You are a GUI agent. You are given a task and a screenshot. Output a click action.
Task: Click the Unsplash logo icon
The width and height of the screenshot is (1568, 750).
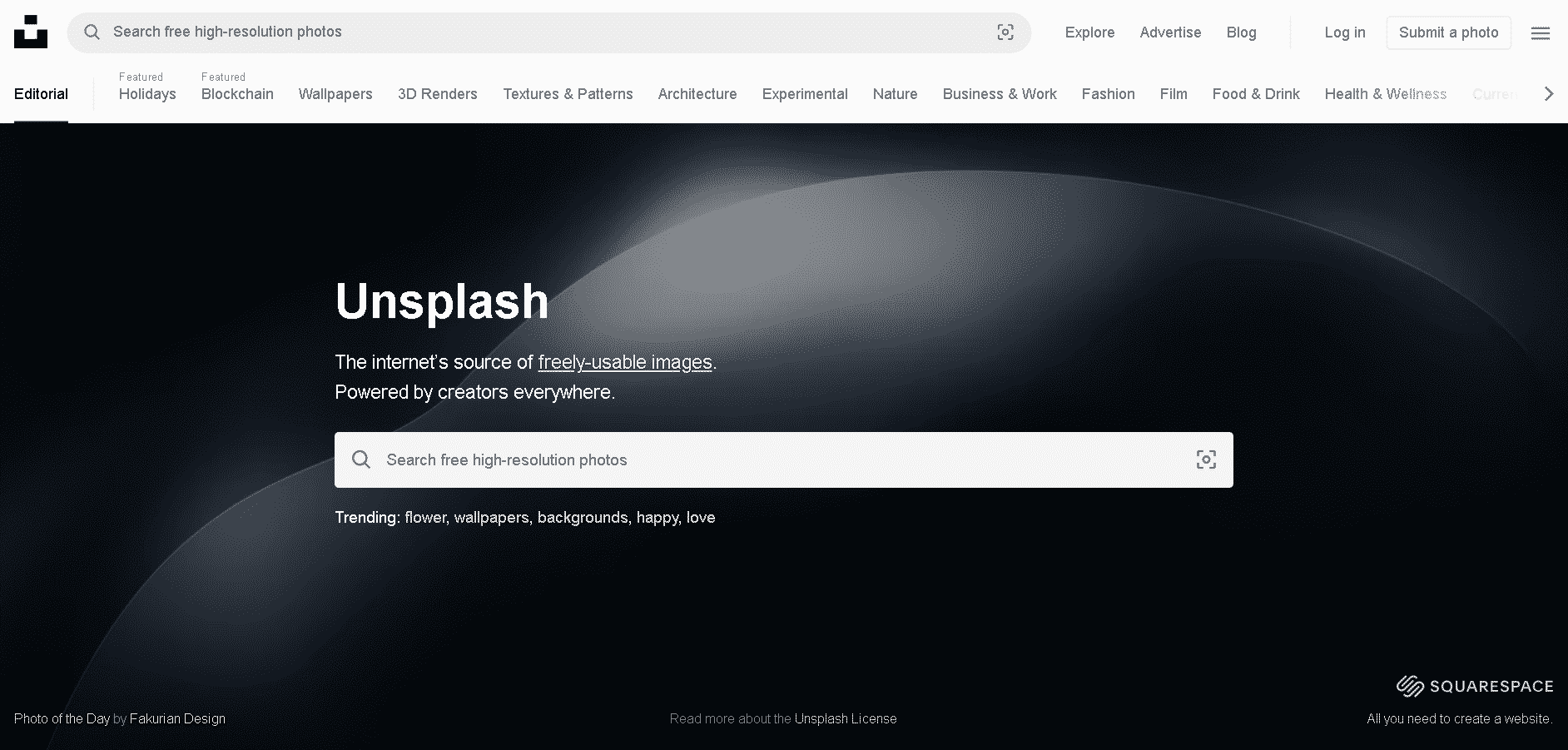pos(31,32)
